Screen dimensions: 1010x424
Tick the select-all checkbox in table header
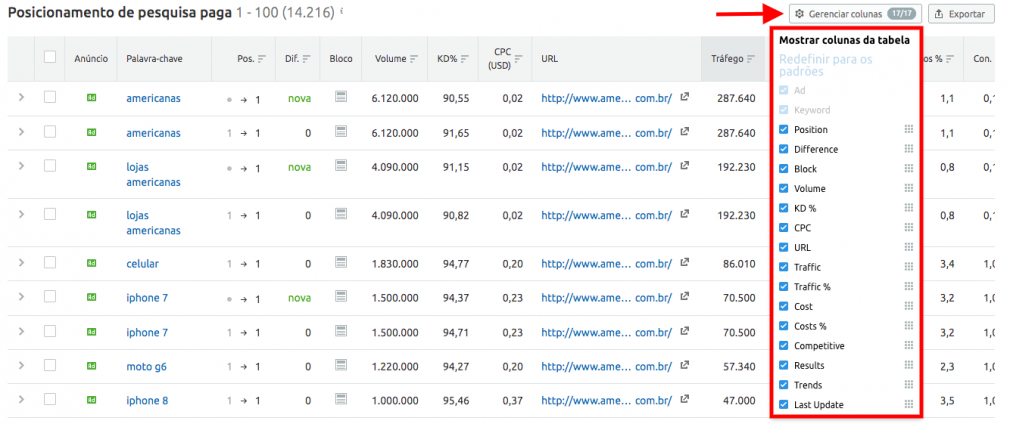[50, 57]
